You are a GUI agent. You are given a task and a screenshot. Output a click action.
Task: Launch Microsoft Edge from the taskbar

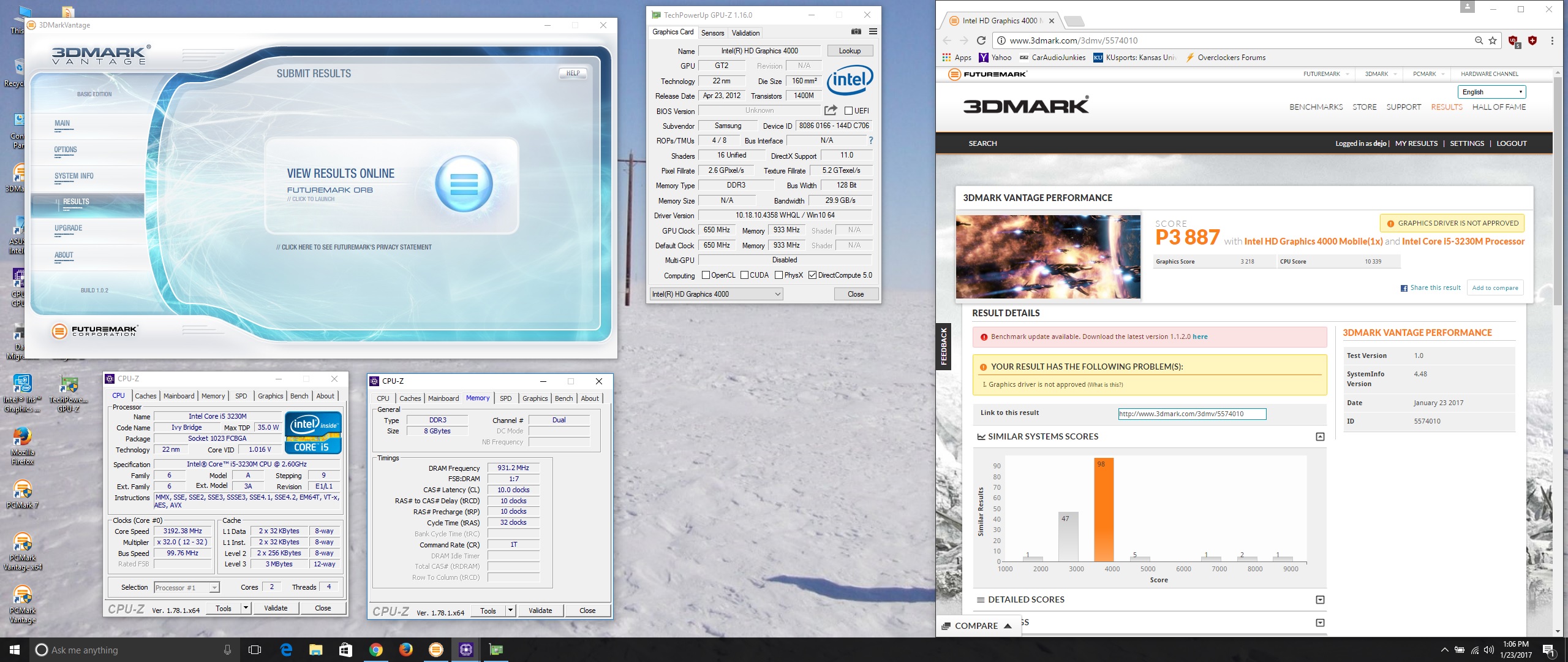pos(286,650)
